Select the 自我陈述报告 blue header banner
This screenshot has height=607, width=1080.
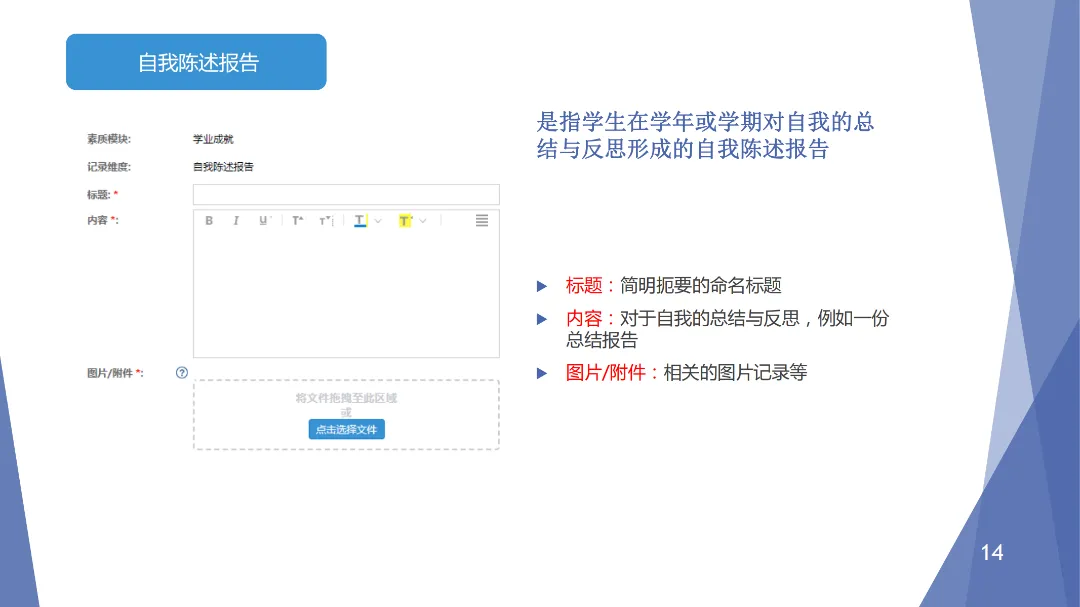pyautogui.click(x=196, y=62)
